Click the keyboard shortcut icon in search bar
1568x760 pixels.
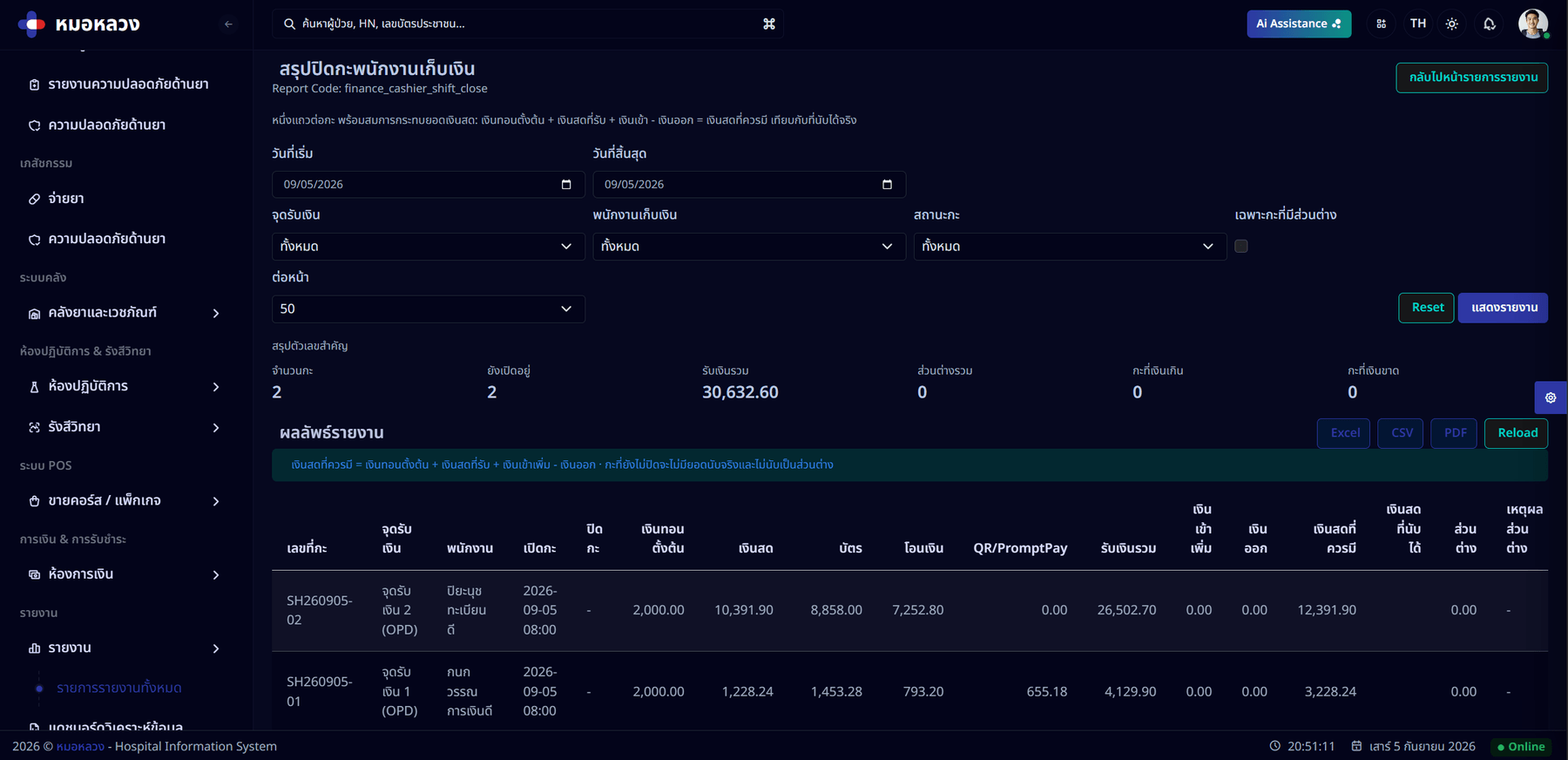tap(769, 24)
